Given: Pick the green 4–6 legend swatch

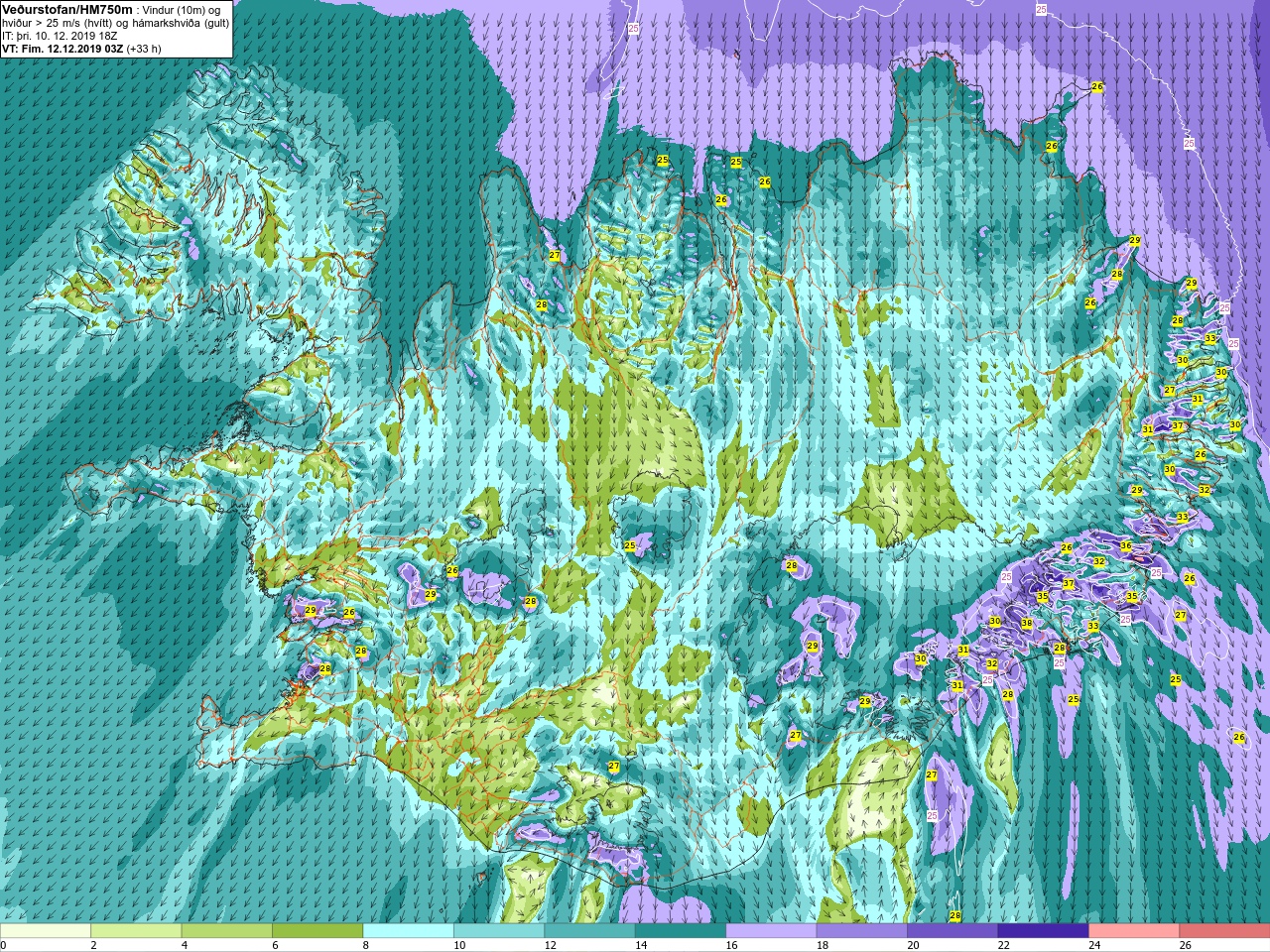Looking at the screenshot, I should click(226, 931).
